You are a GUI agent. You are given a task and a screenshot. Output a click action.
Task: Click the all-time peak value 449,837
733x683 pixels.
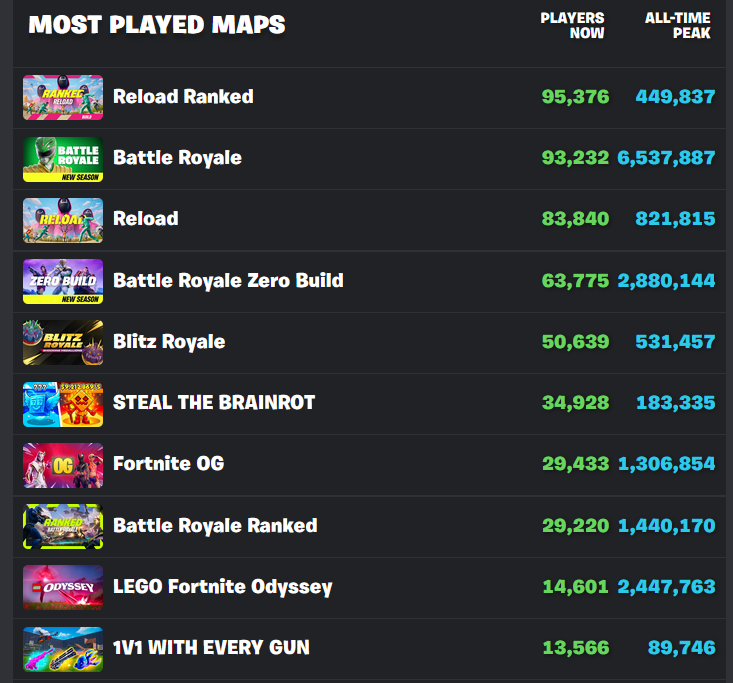click(x=676, y=97)
